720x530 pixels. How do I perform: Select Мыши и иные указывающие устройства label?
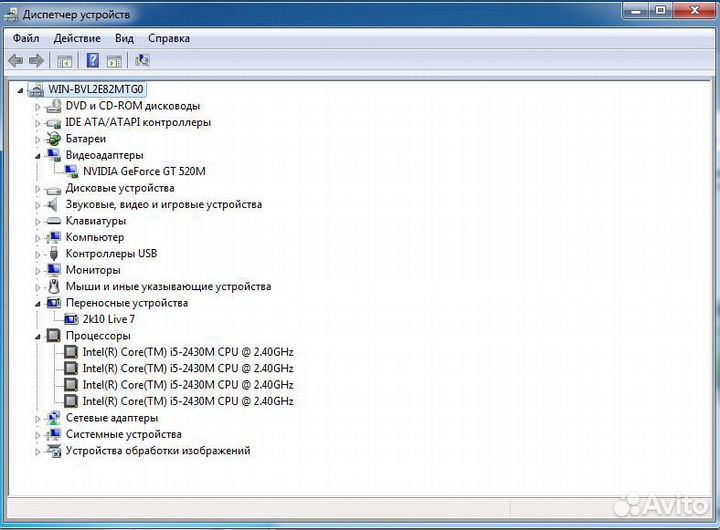click(168, 287)
